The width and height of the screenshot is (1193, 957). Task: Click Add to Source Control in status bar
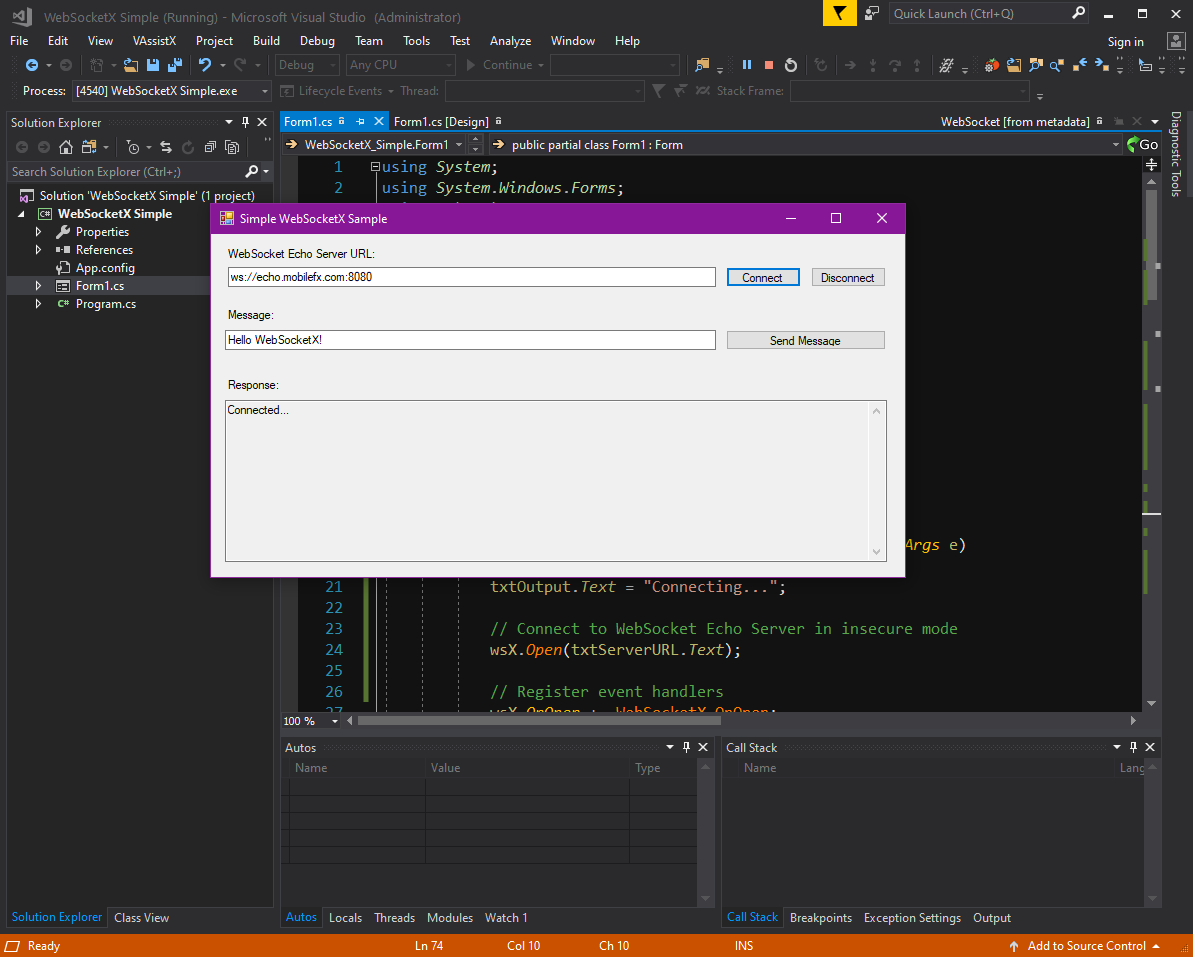coord(1086,946)
